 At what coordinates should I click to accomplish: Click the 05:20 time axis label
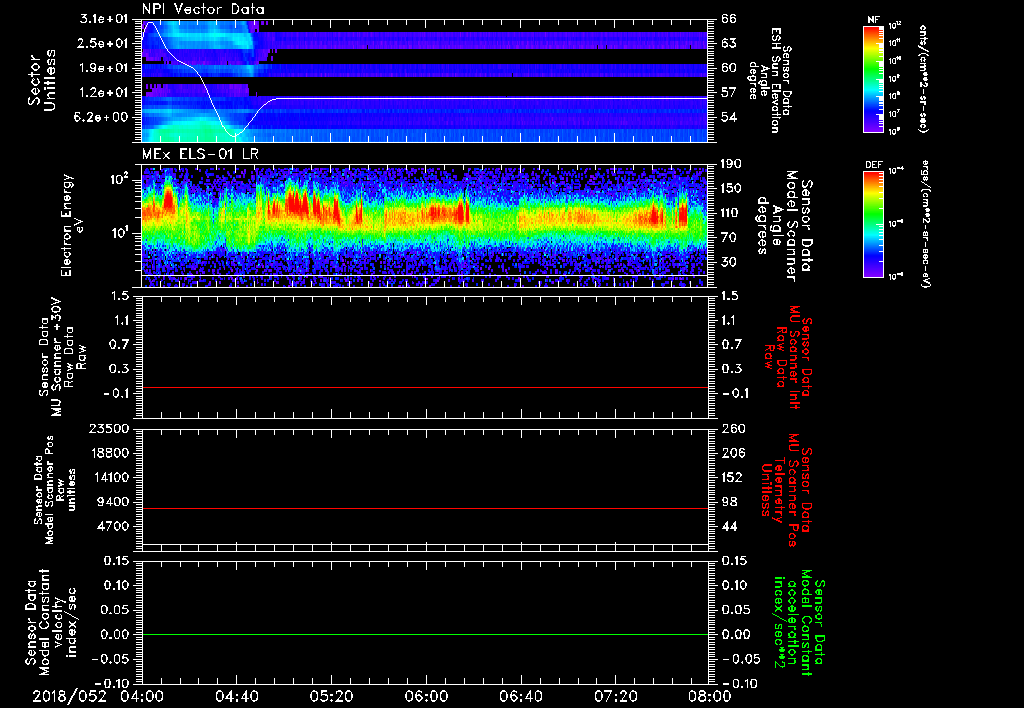(x=331, y=696)
